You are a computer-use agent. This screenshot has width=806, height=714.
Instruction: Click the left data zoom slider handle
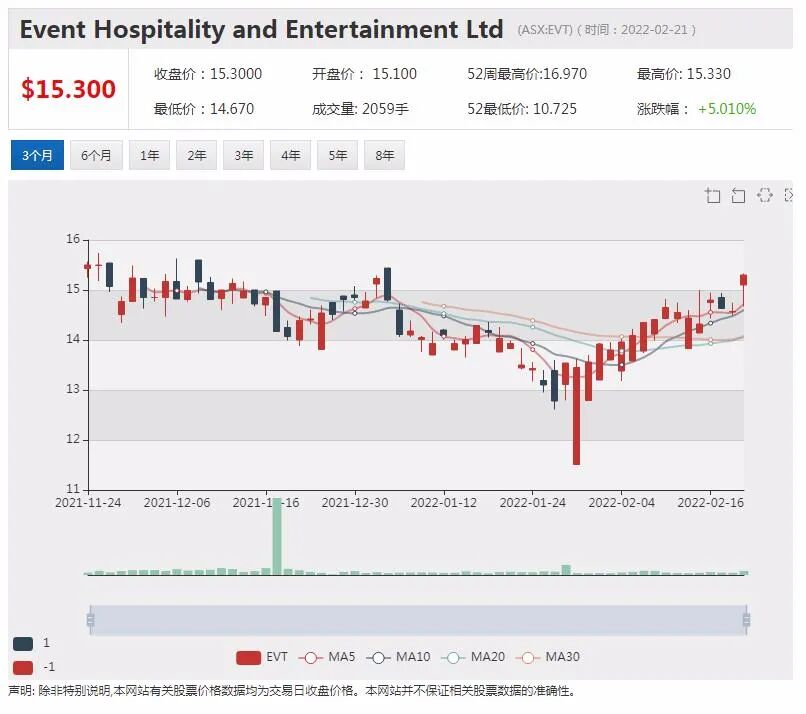pos(90,620)
